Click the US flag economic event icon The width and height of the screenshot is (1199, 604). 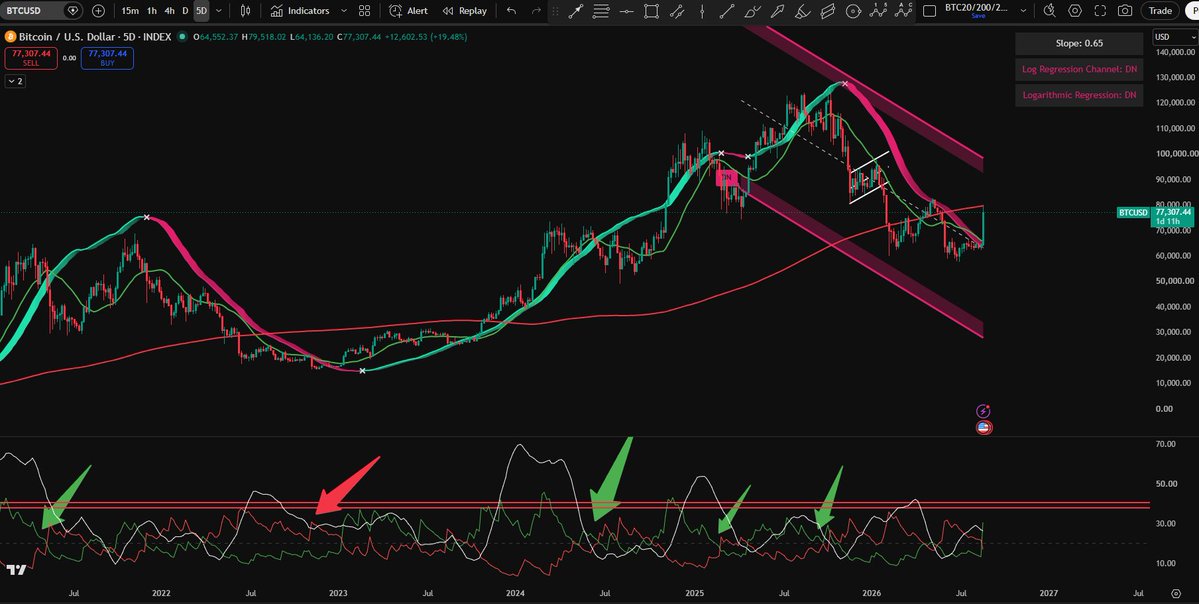pyautogui.click(x=985, y=428)
